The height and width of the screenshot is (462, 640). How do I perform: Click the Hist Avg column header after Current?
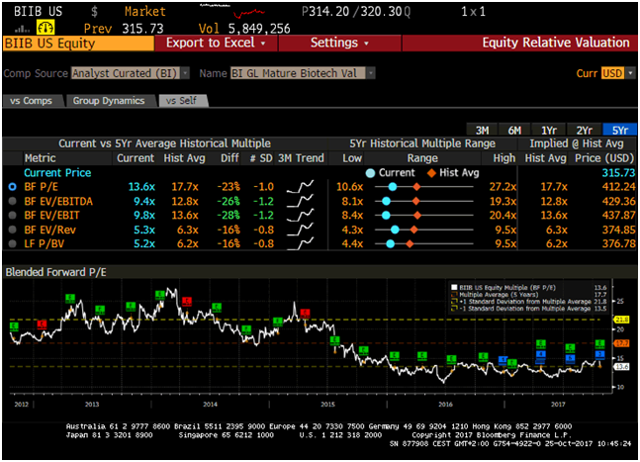[x=184, y=158]
